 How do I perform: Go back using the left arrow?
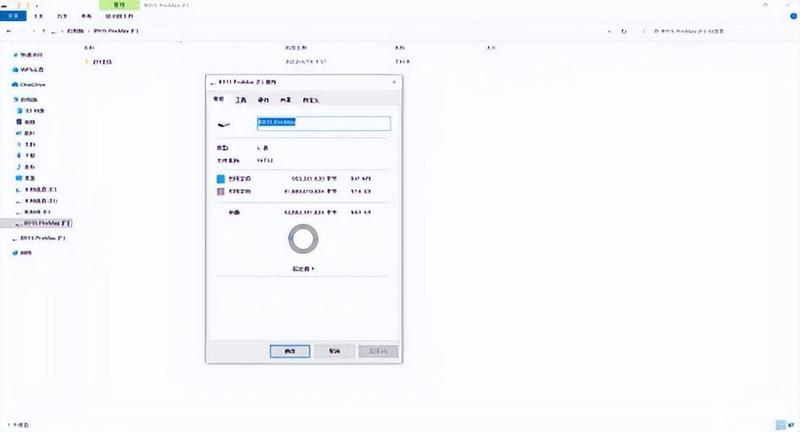click(x=9, y=31)
